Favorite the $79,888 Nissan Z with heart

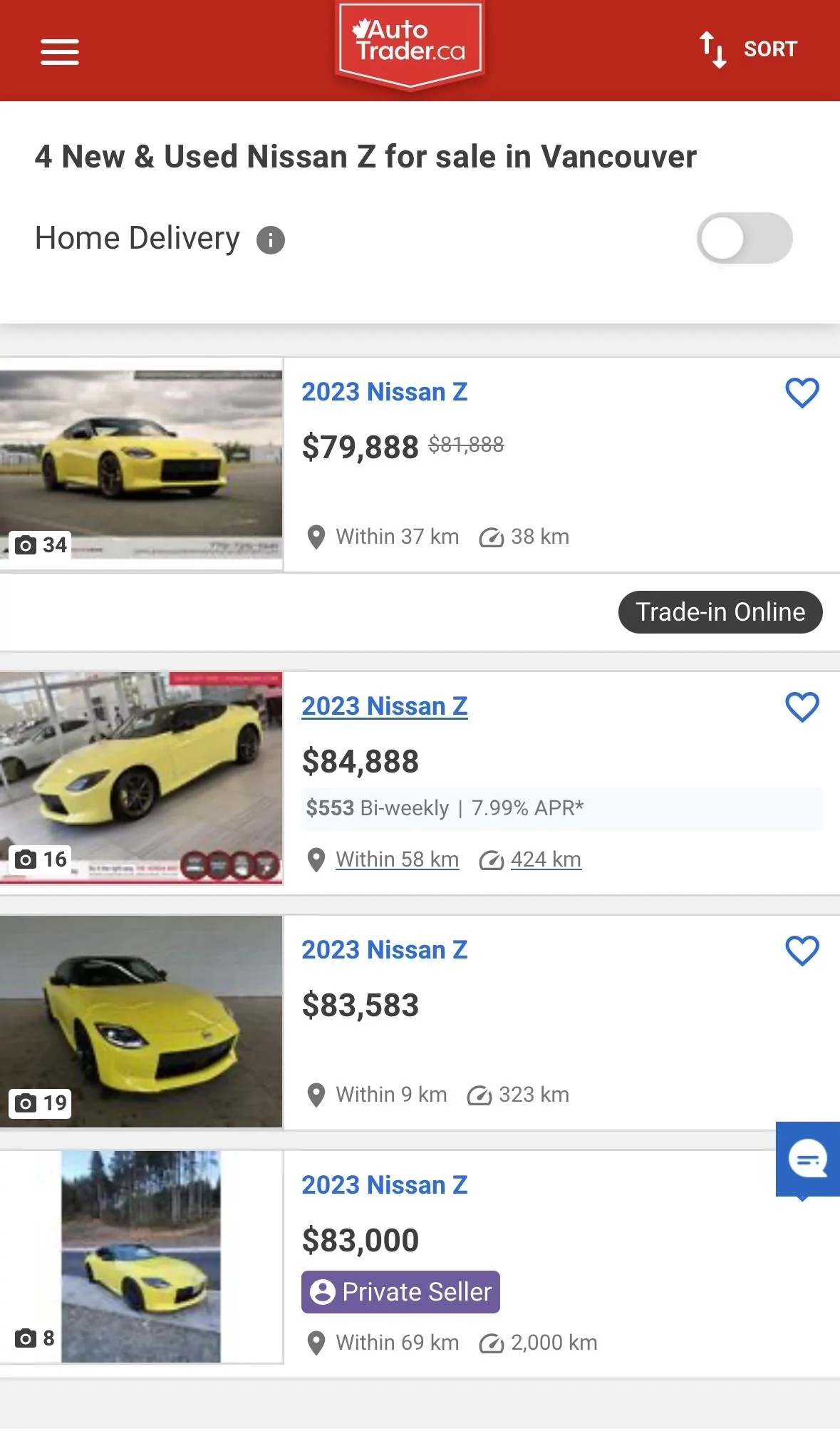pyautogui.click(x=802, y=393)
